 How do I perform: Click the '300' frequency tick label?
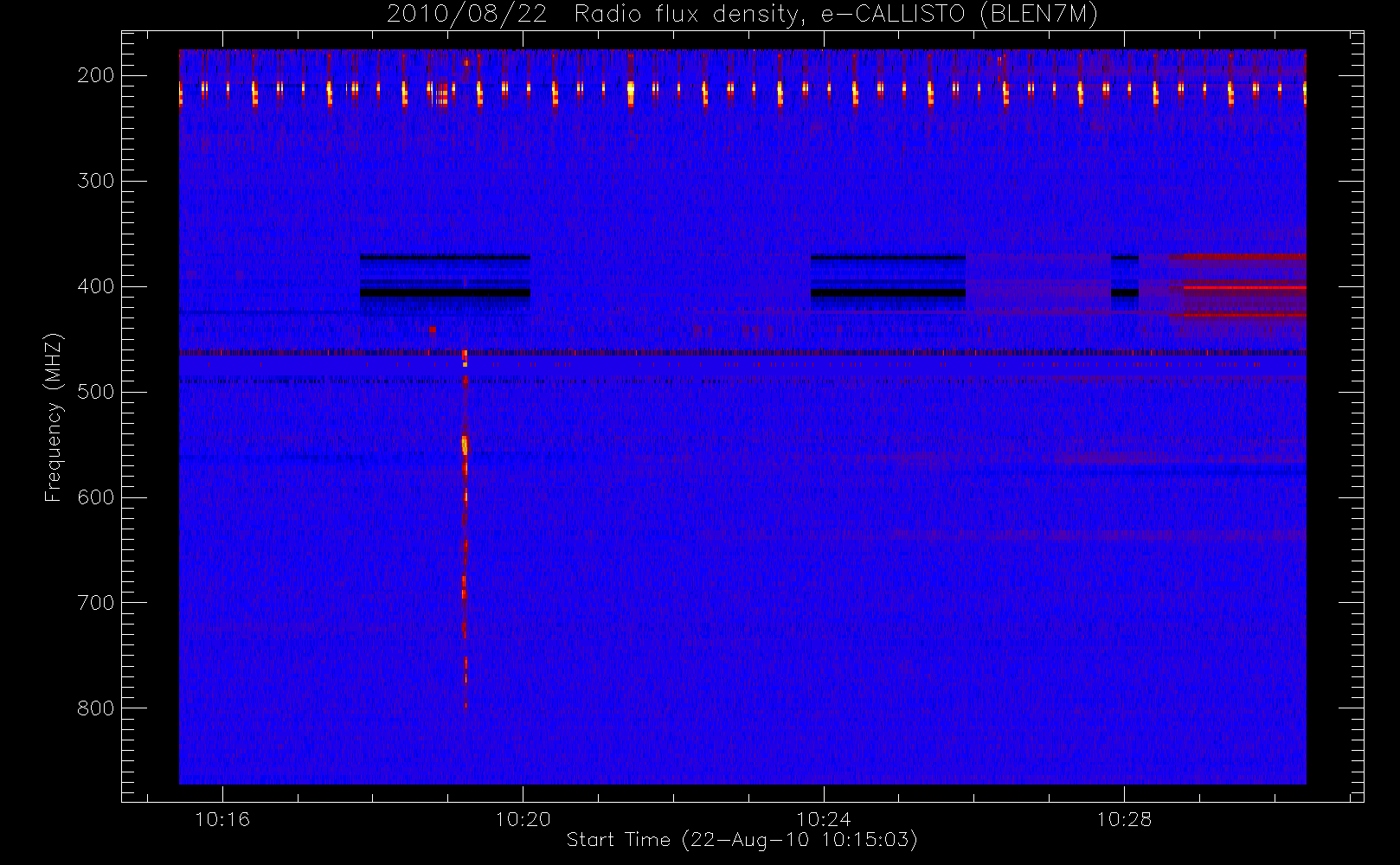96,181
